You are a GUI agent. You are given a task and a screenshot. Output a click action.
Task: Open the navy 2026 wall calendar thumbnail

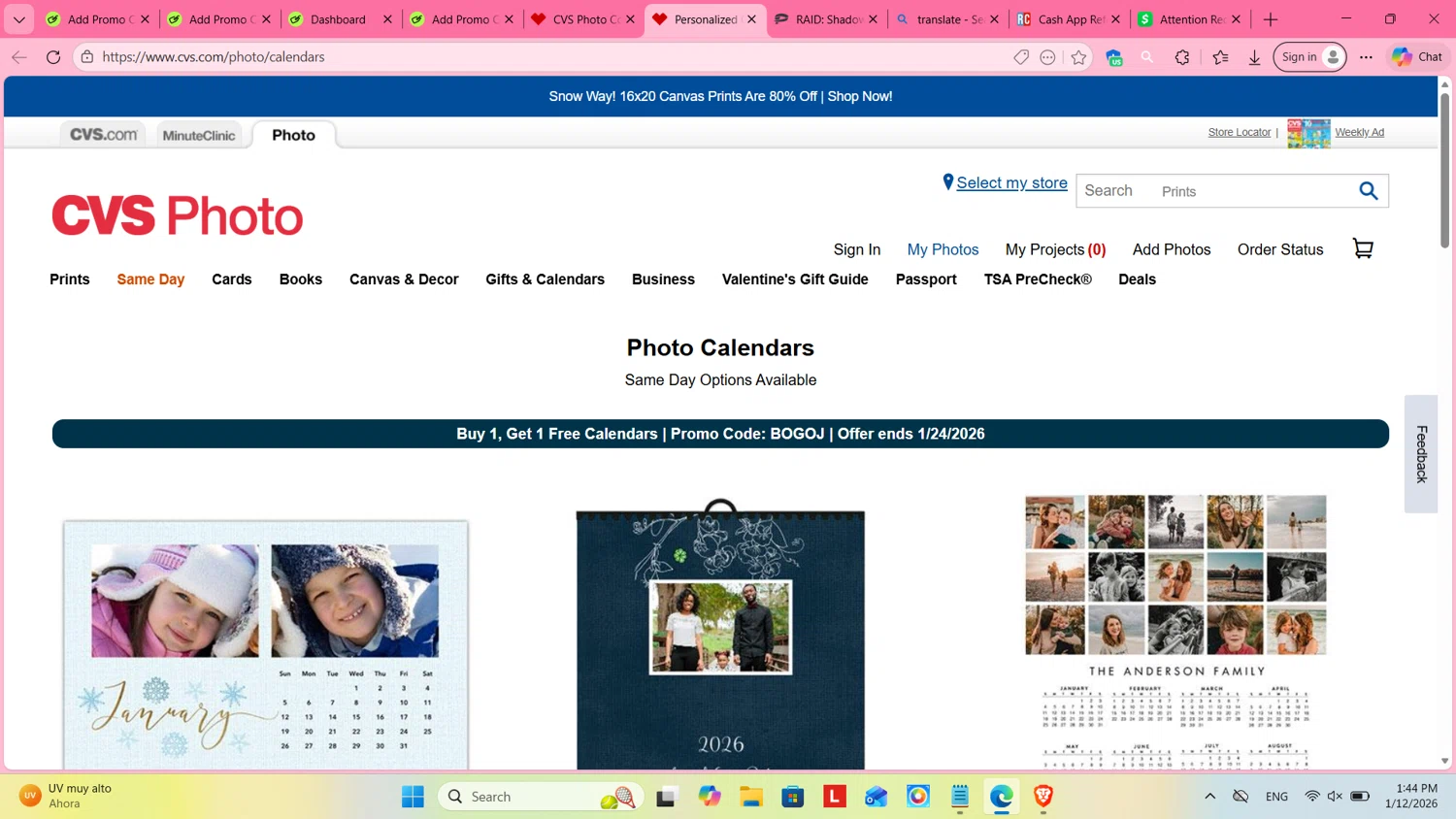tap(720, 634)
